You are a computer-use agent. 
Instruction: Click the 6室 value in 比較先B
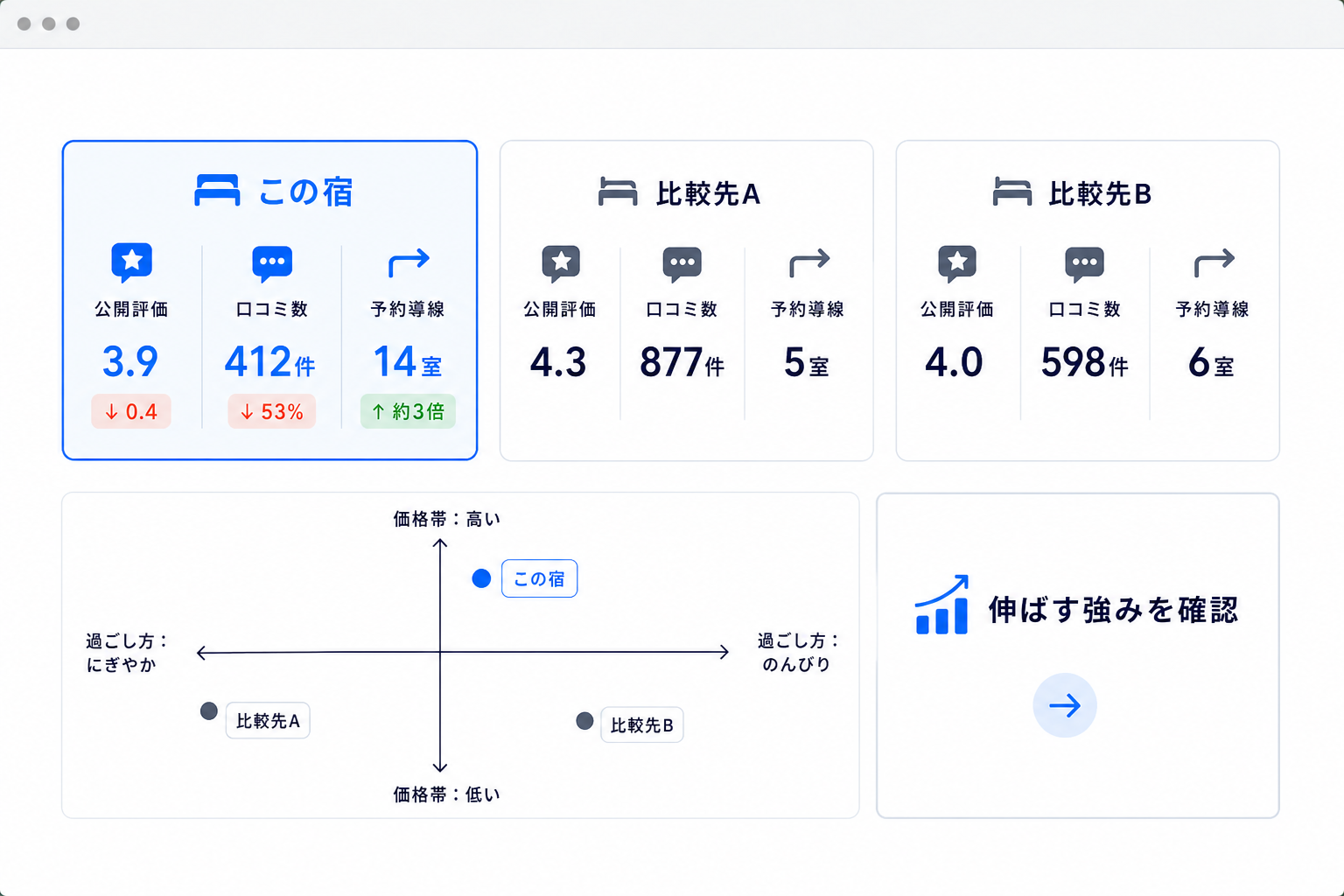[1212, 362]
